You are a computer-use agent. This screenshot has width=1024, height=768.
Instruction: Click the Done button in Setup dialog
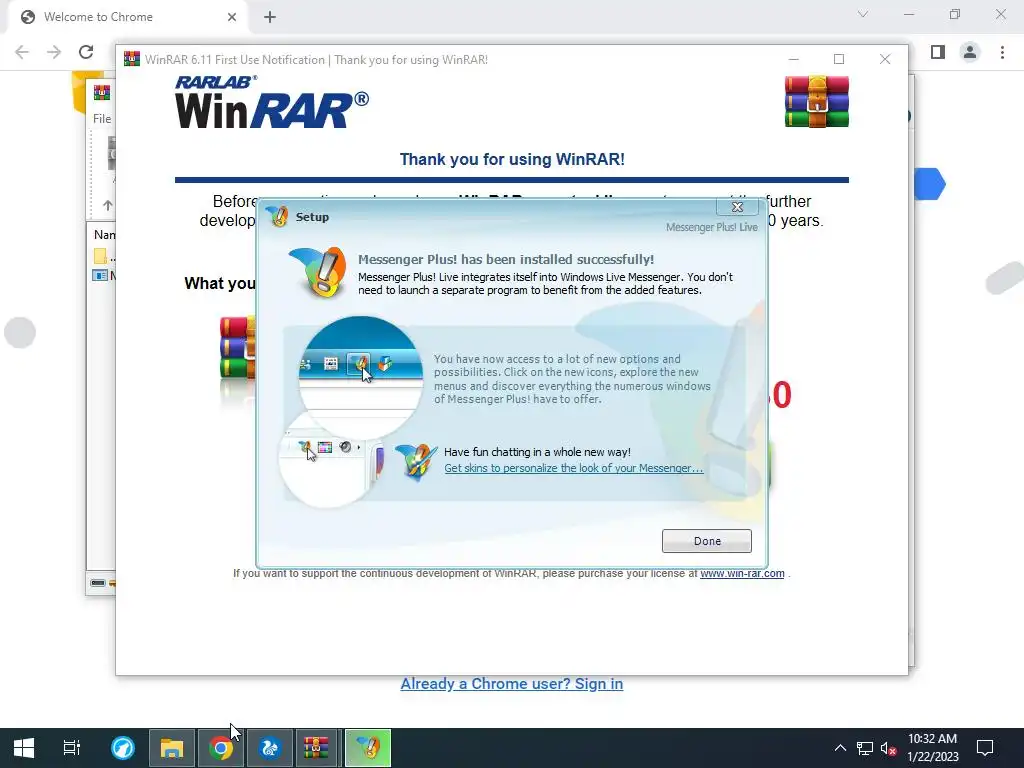pos(707,541)
